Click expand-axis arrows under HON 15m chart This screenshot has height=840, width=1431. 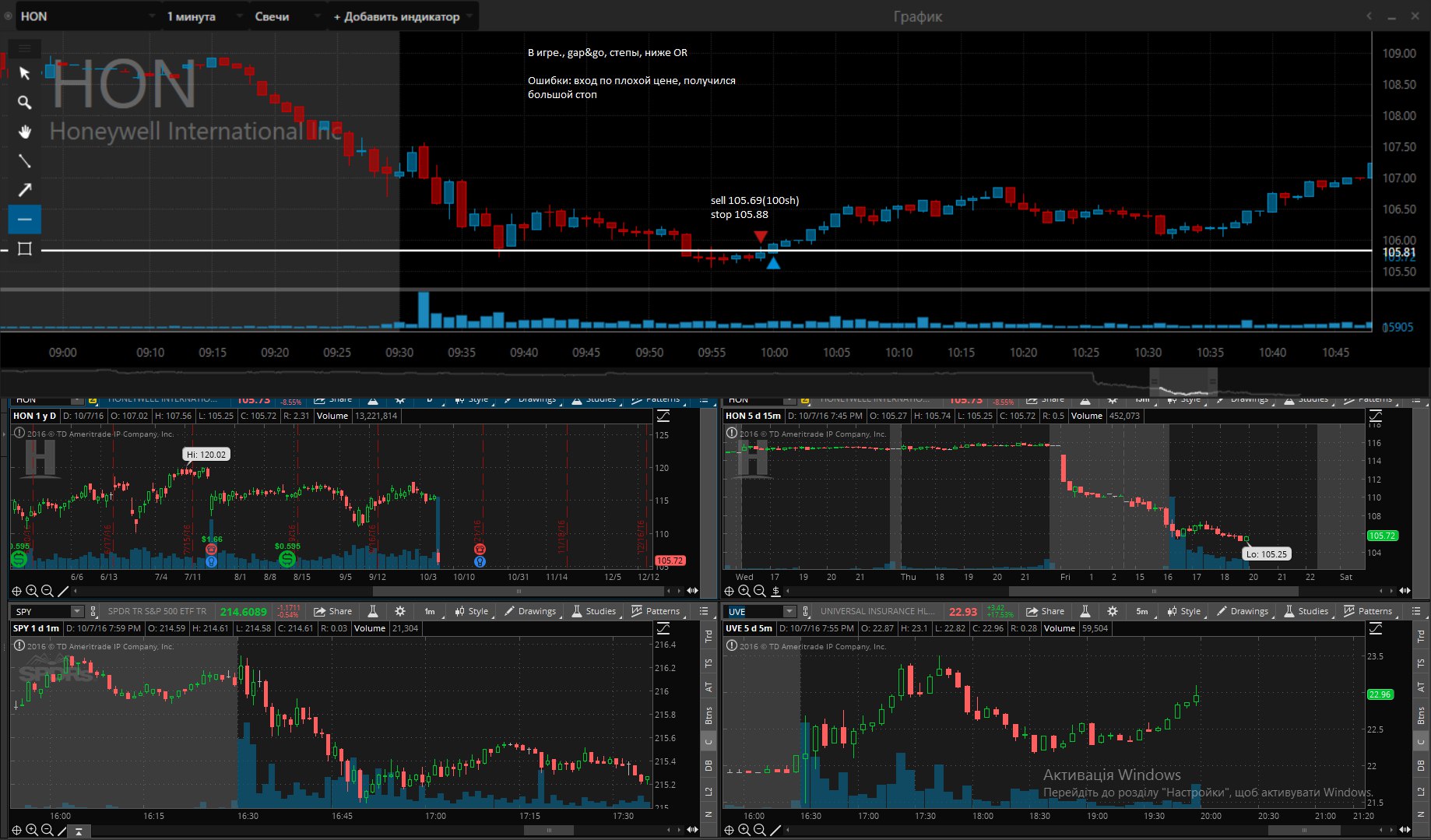tap(1405, 591)
